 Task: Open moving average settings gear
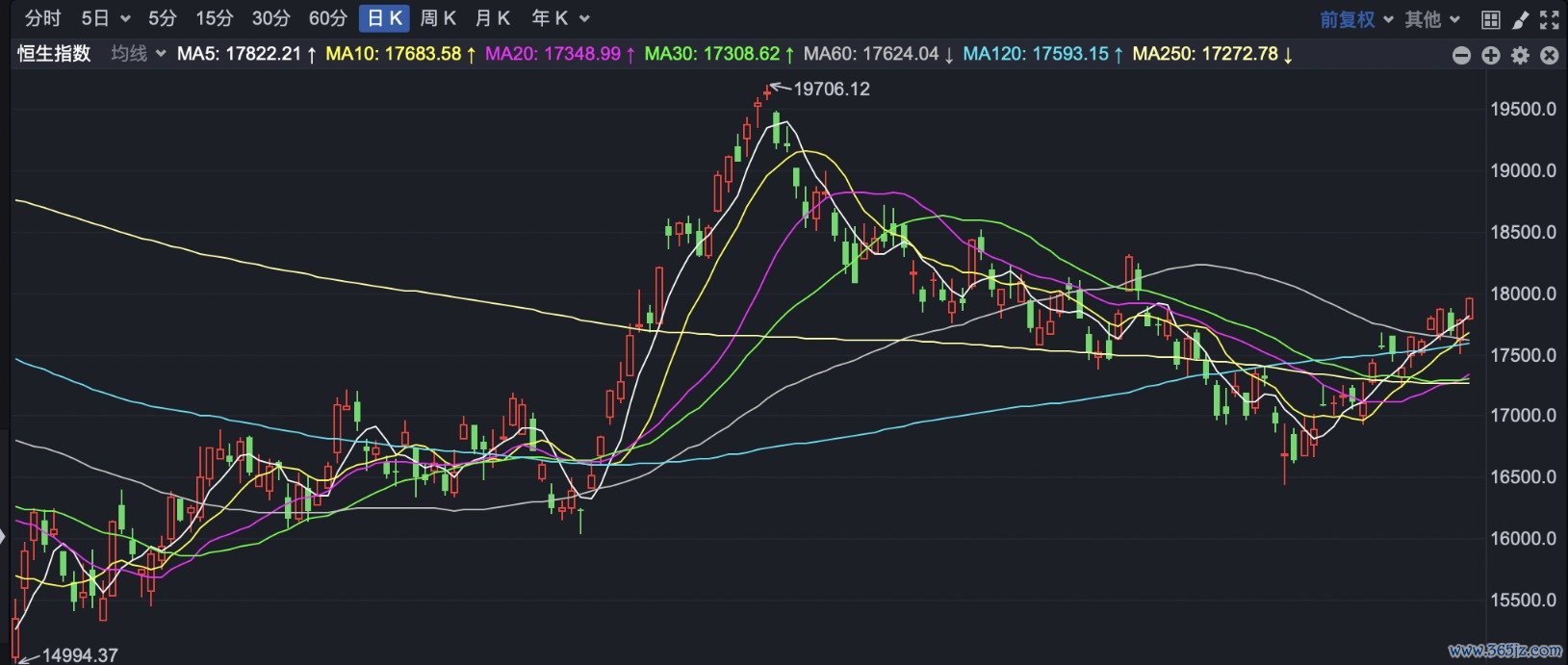coord(1520,56)
